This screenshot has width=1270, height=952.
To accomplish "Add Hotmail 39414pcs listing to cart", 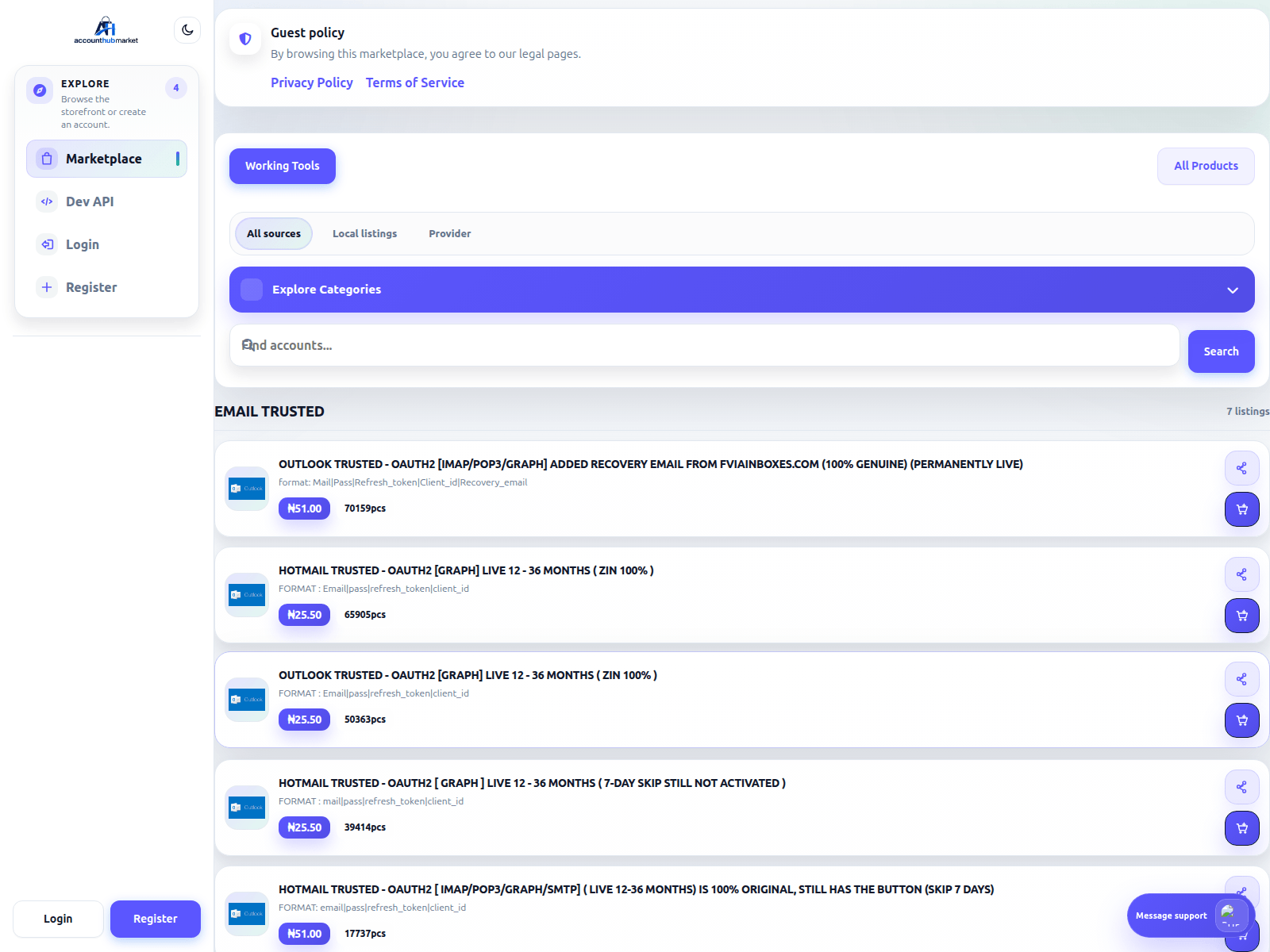I will pos(1241,828).
